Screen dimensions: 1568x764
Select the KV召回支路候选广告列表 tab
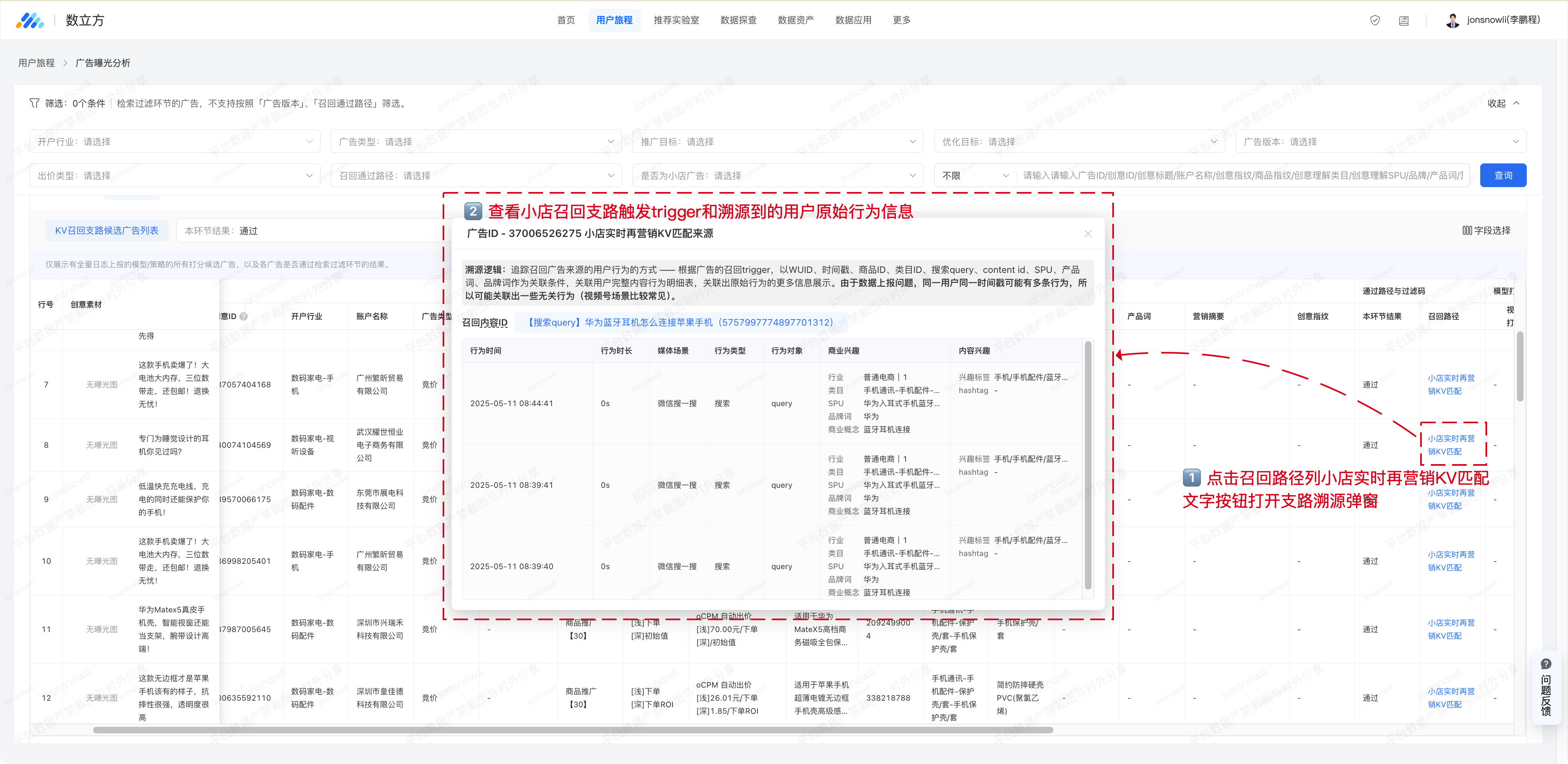point(107,230)
